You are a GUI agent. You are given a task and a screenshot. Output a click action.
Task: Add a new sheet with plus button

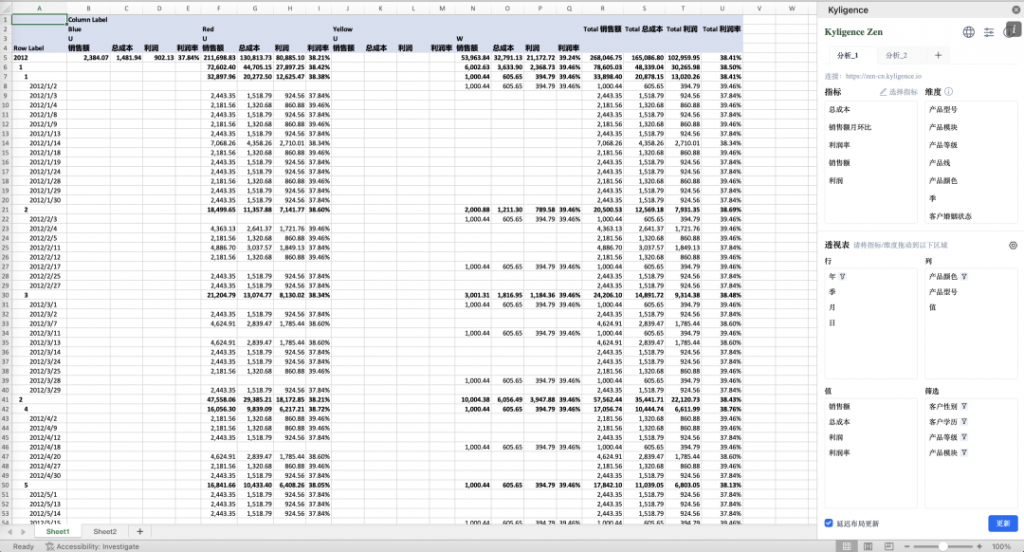(x=140, y=532)
